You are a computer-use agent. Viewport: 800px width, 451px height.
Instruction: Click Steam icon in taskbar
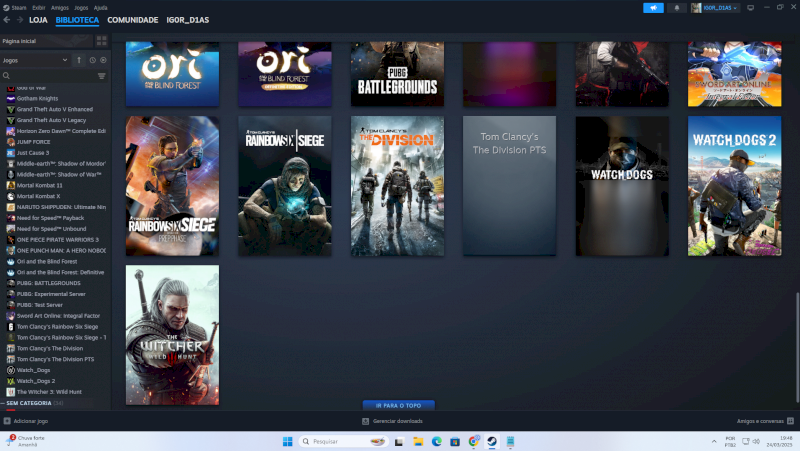coord(492,441)
